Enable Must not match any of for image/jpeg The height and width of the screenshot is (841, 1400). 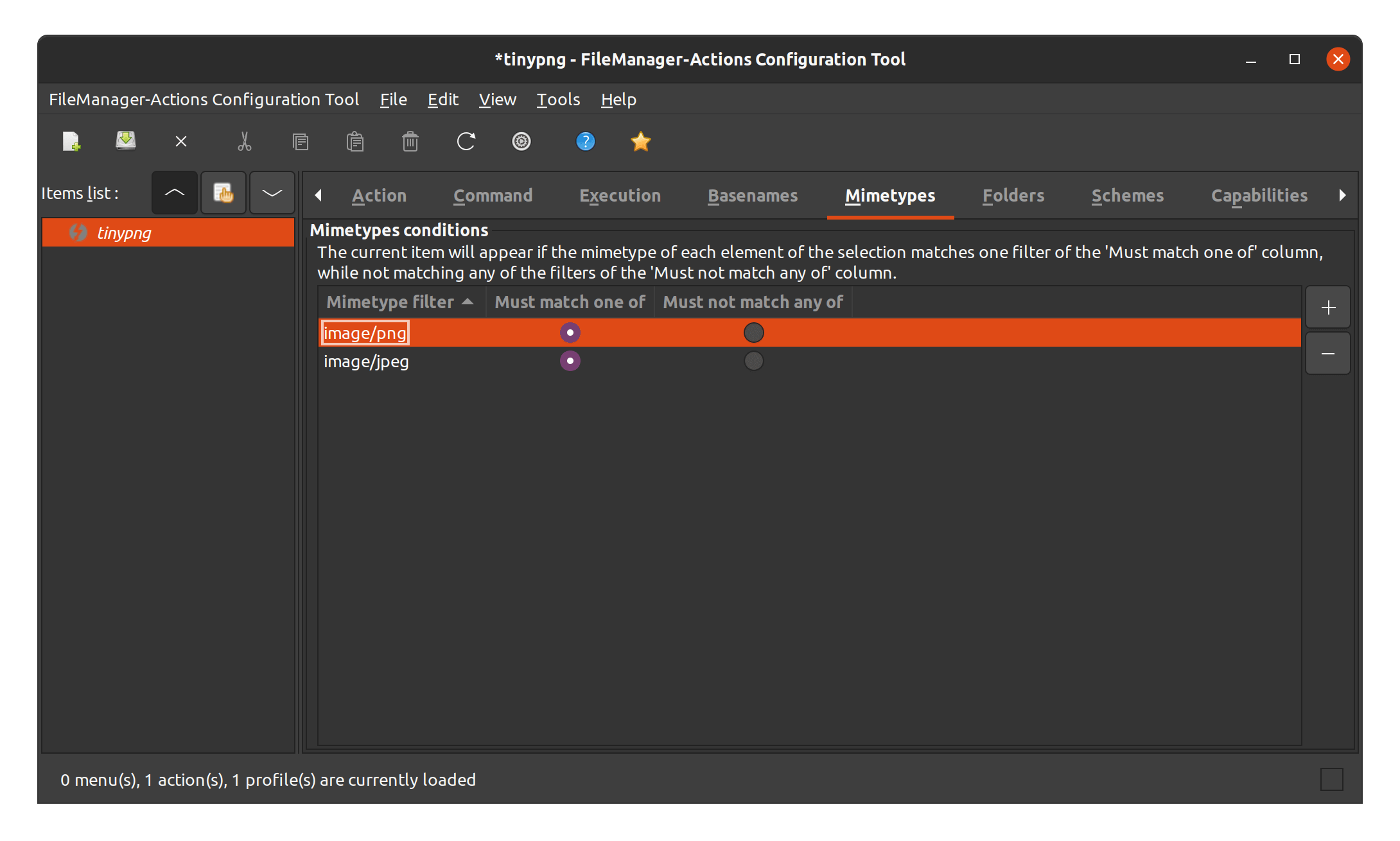753,361
